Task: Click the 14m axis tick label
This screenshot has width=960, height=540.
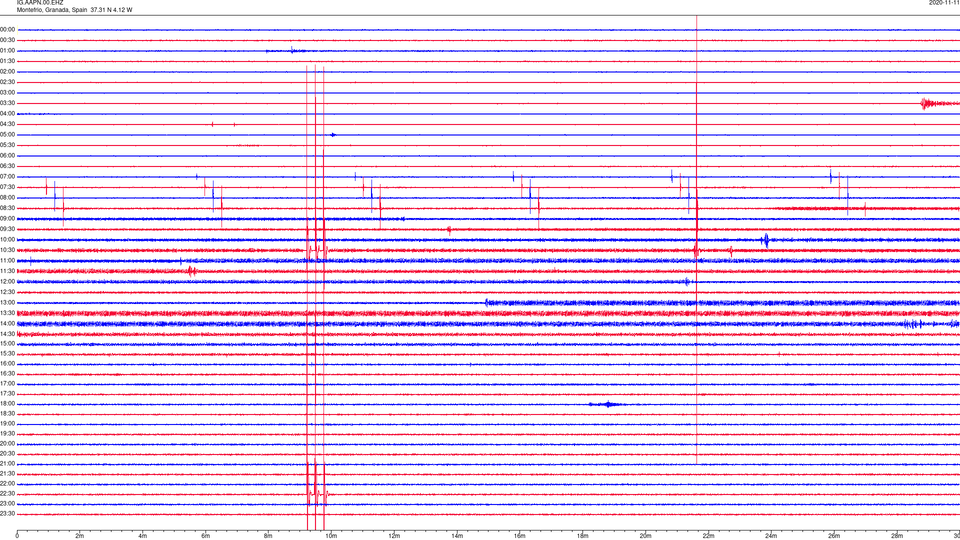Action: [x=457, y=536]
